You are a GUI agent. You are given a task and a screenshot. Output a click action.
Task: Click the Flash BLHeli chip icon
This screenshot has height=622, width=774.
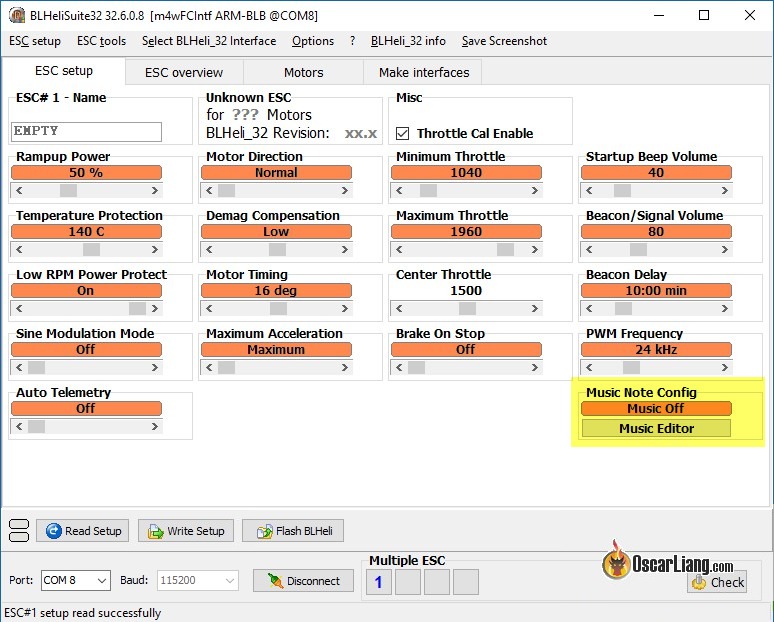[x=264, y=531]
